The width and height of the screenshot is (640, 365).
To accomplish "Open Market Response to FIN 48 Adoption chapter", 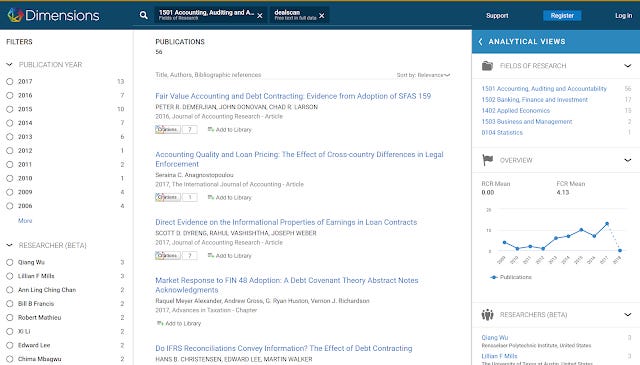I will (287, 285).
